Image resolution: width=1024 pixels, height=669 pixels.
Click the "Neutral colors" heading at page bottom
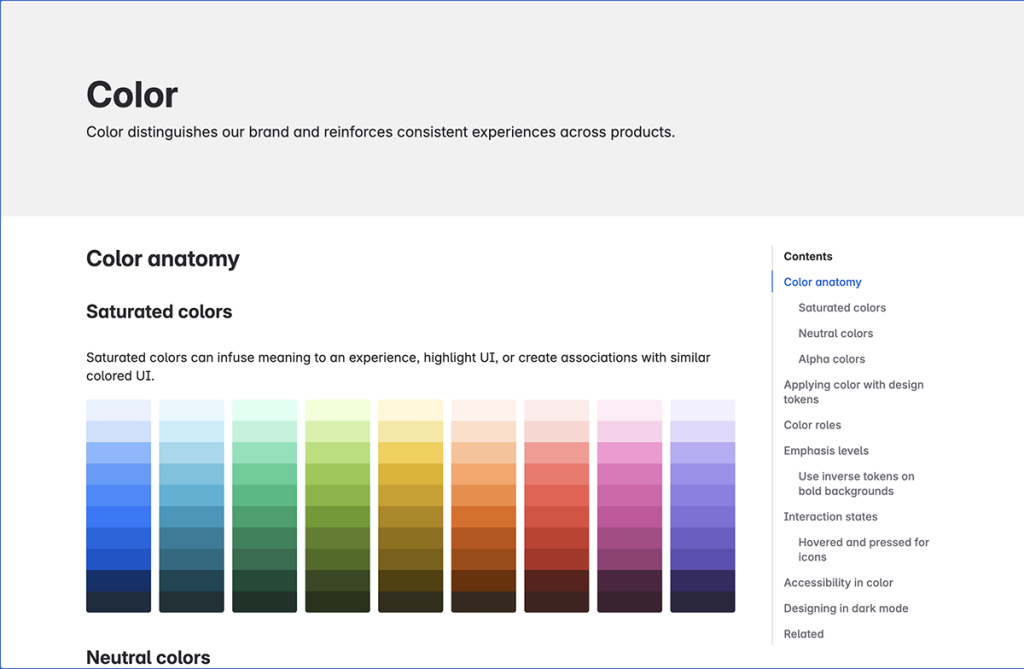(148, 658)
